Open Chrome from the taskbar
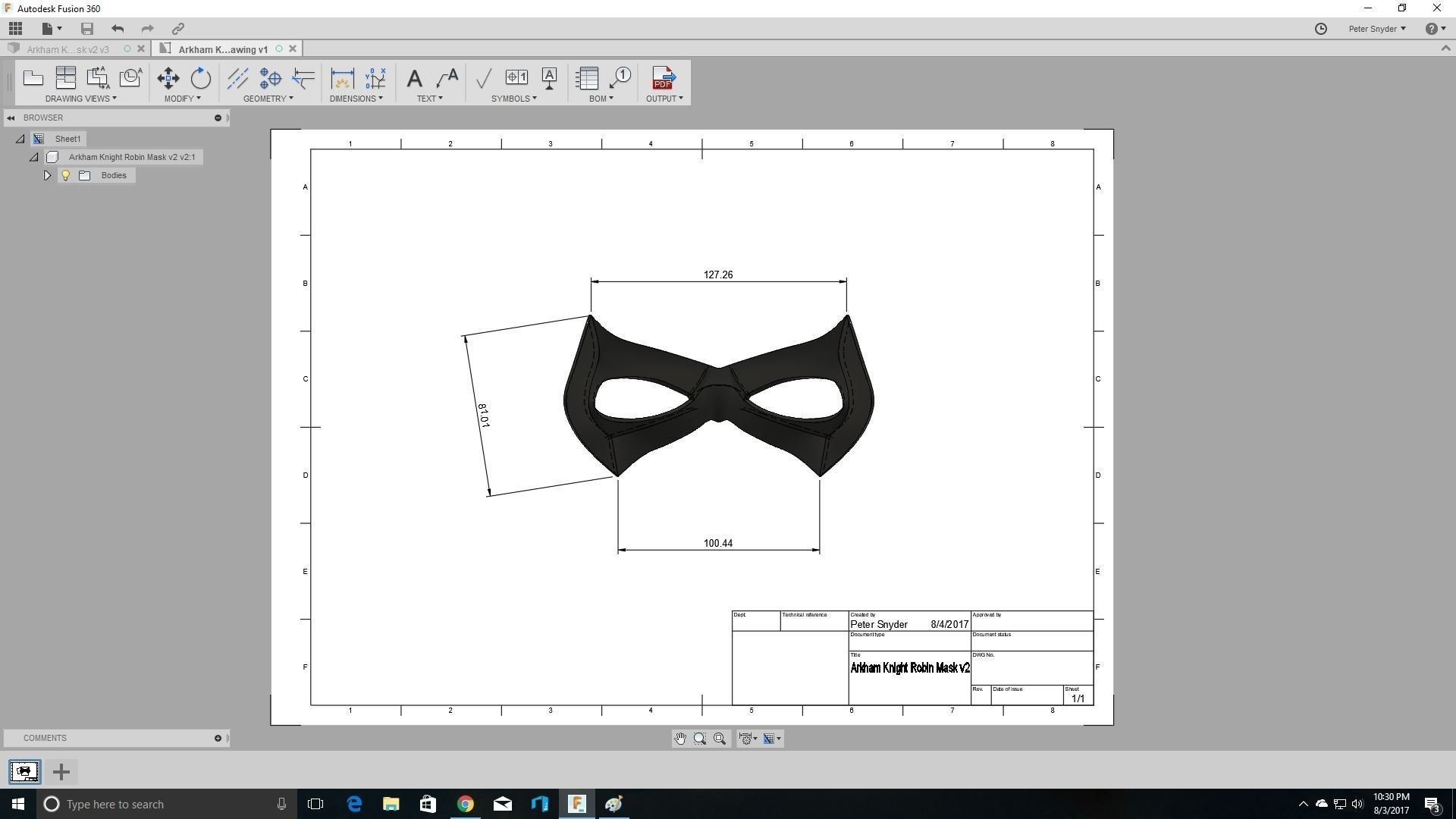1456x819 pixels. pyautogui.click(x=465, y=804)
